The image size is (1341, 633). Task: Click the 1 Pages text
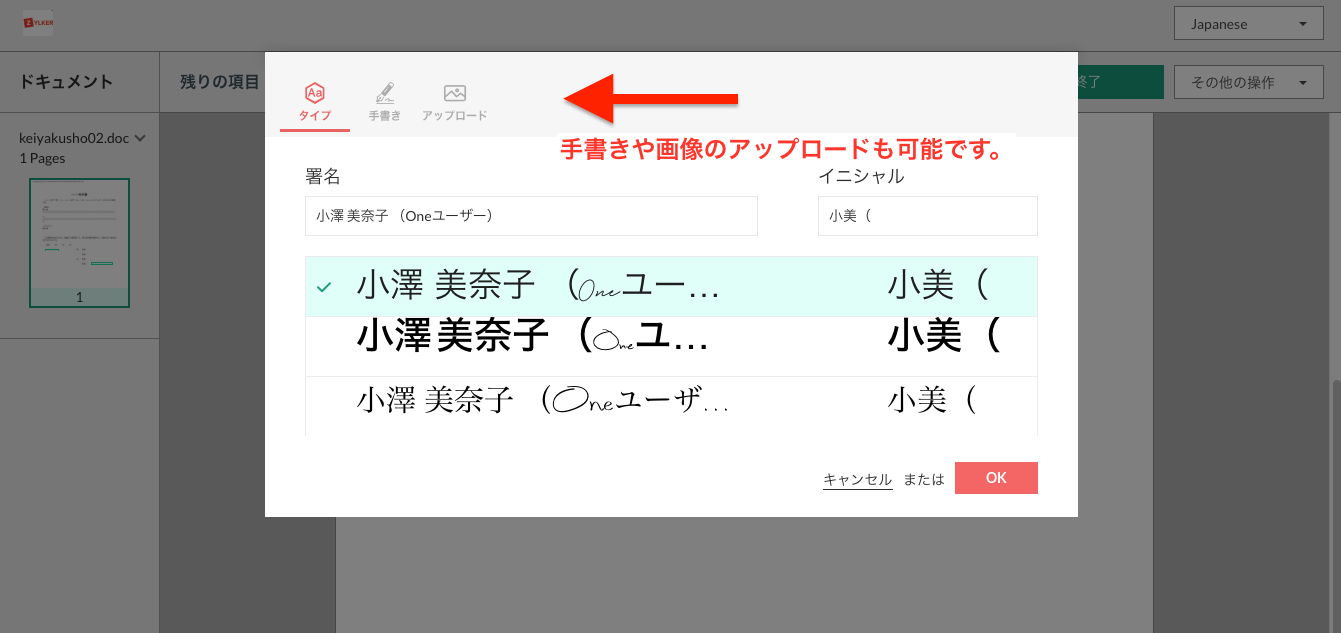tap(42, 158)
